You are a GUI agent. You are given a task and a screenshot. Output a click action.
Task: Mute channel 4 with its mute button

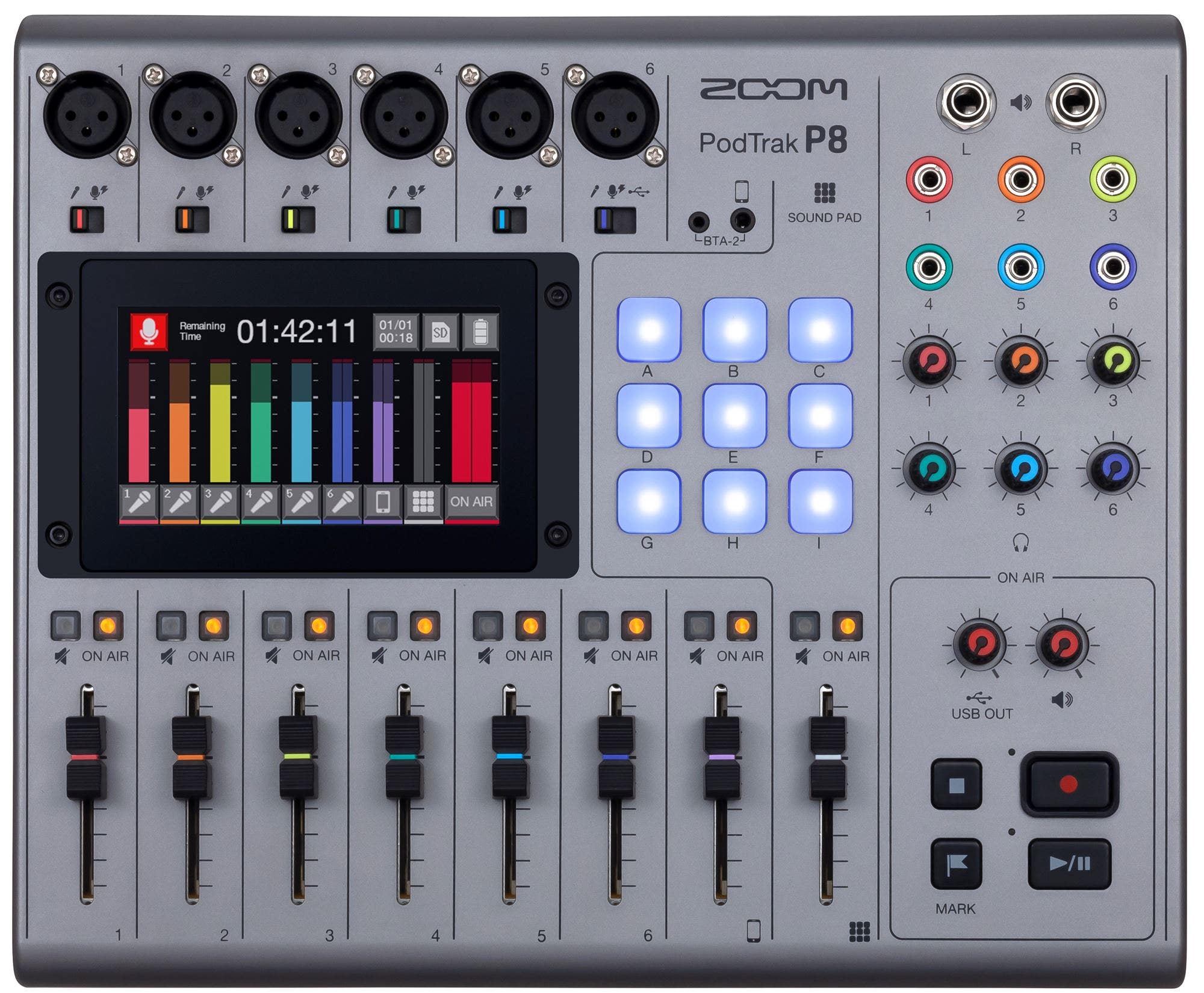[383, 626]
